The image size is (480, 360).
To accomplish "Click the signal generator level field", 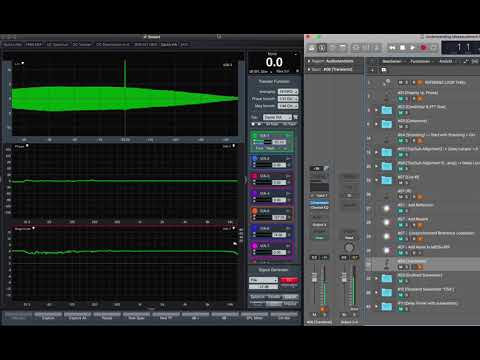I will (x=263, y=287).
